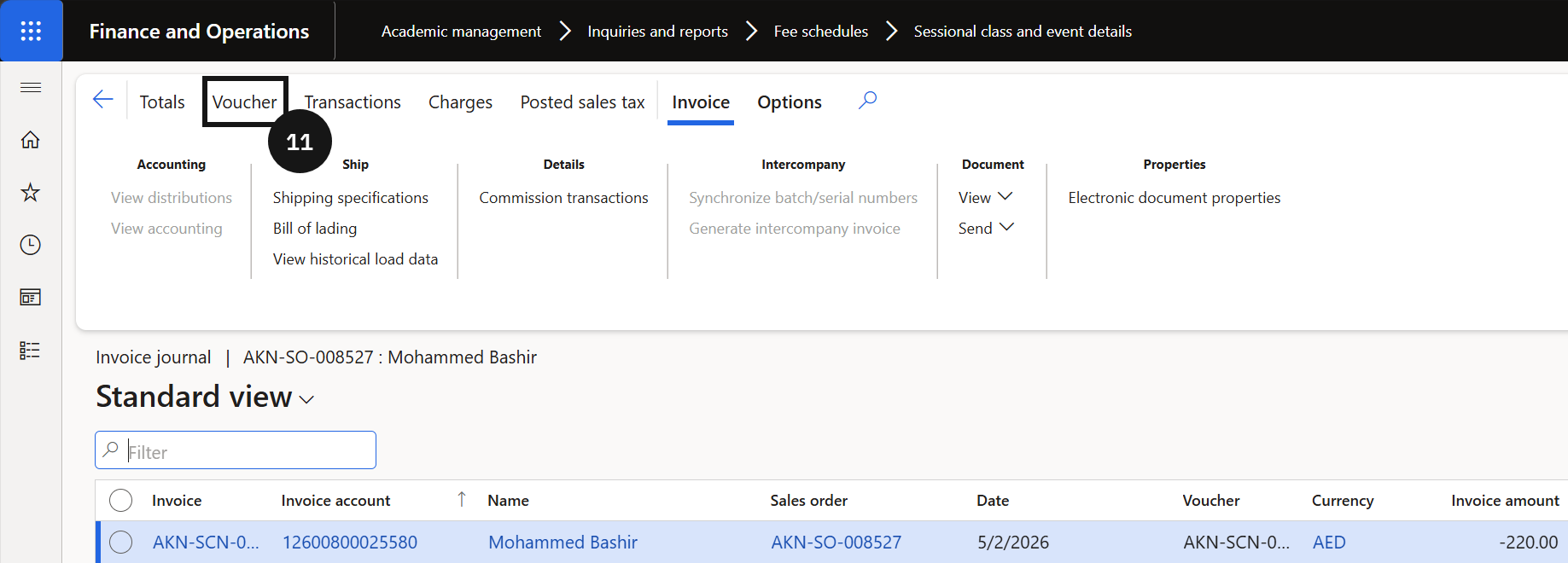Open the Voucher tab
This screenshot has height=563, width=1568.
click(245, 102)
